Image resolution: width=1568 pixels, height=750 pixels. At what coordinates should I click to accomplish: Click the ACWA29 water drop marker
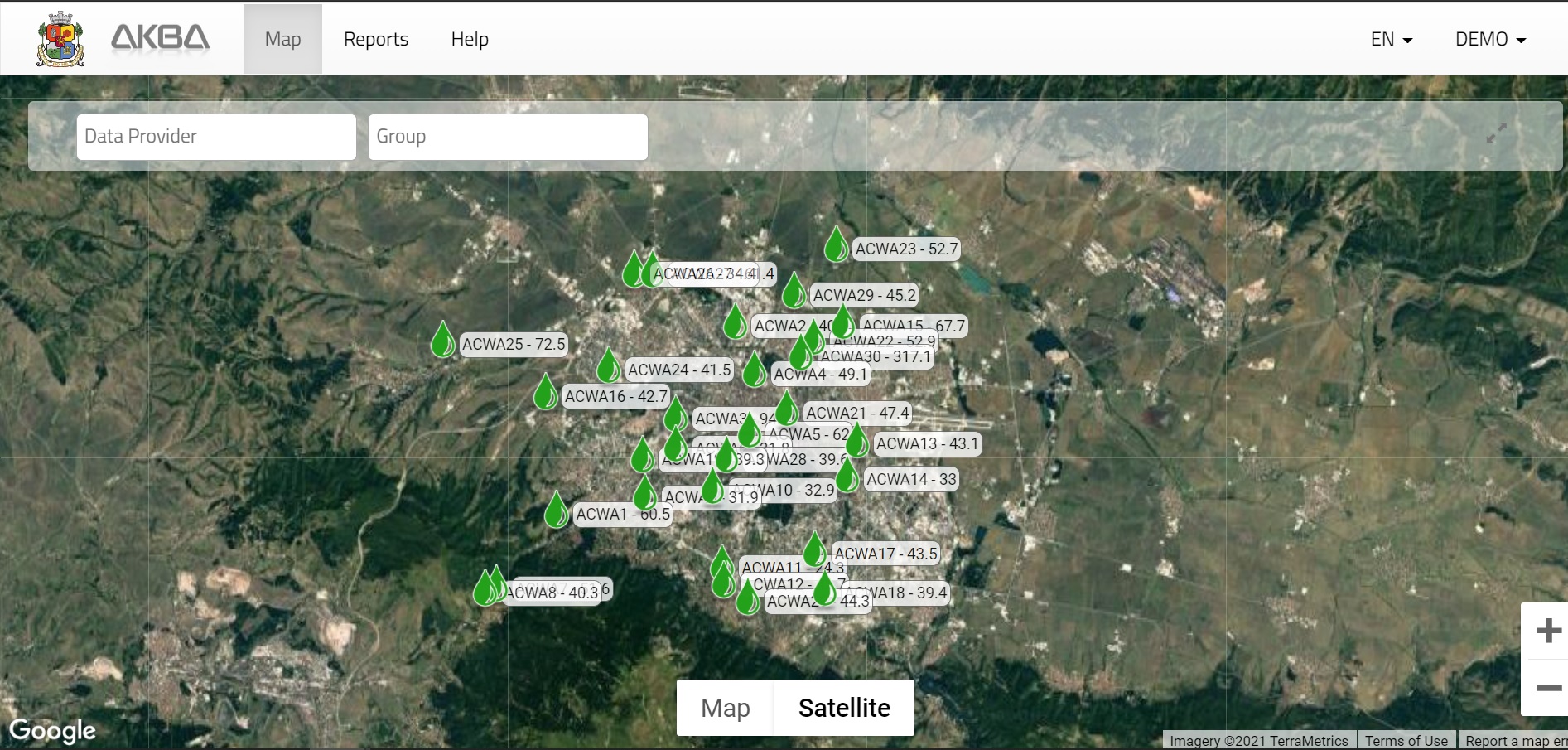tap(794, 292)
